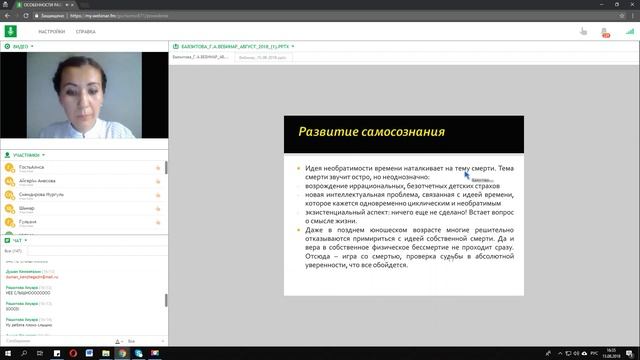Click the presentation slide titled Развитие самосознания
The height and width of the screenshot is (360, 640).
click(404, 205)
